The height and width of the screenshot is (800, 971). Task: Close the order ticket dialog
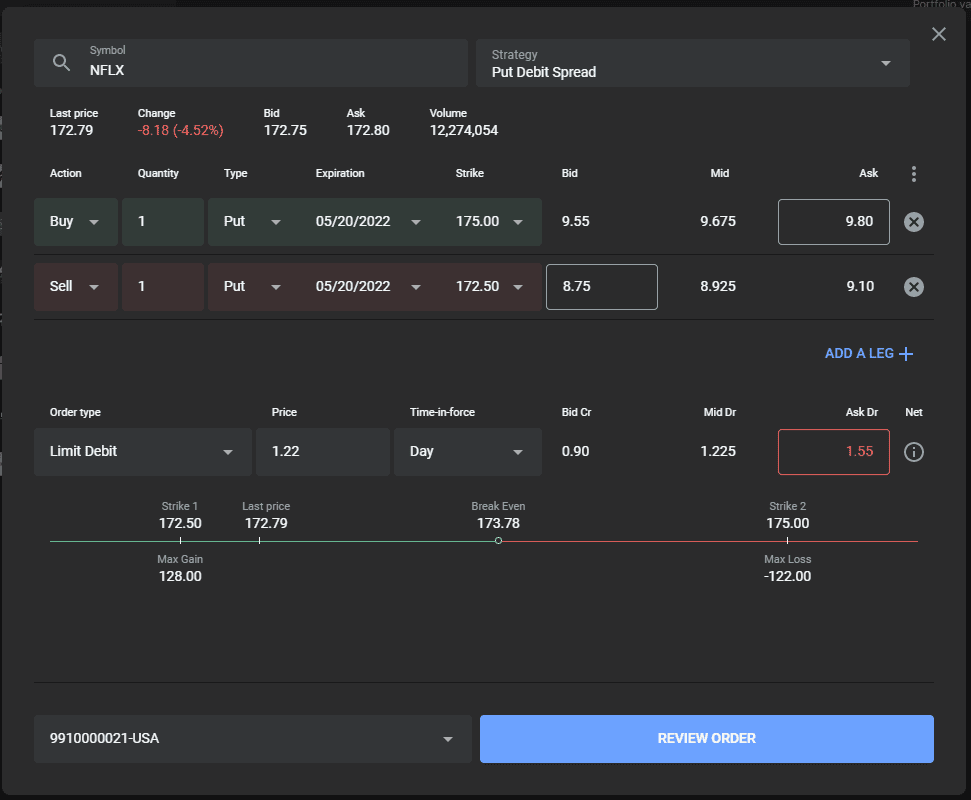coord(939,34)
